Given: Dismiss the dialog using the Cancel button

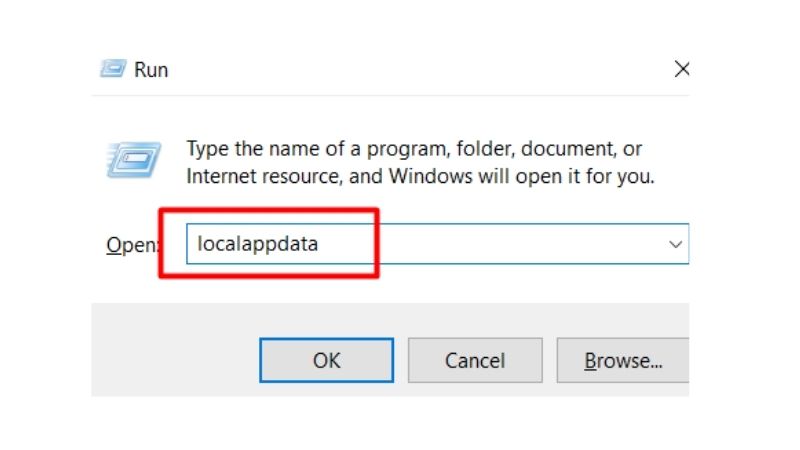Looking at the screenshot, I should 475,360.
